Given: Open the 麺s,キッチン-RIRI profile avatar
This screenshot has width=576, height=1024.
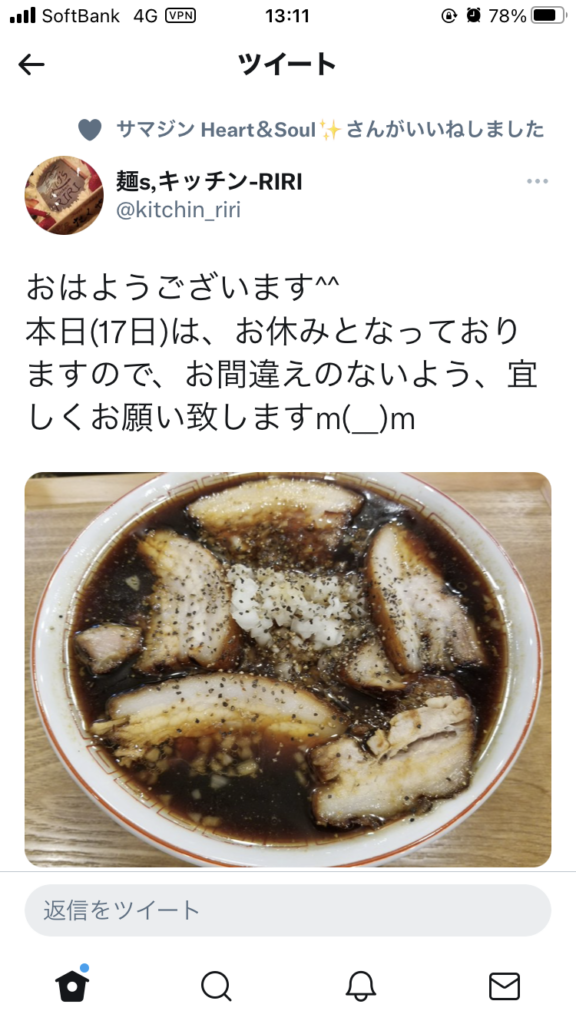Looking at the screenshot, I should [64, 195].
